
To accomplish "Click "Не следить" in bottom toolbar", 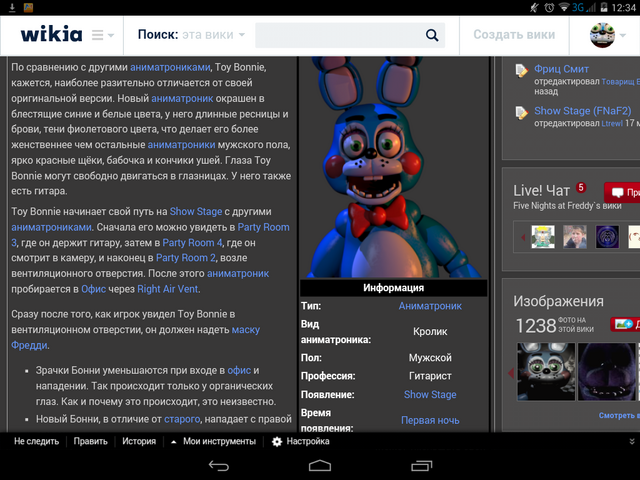I will [x=36, y=441].
